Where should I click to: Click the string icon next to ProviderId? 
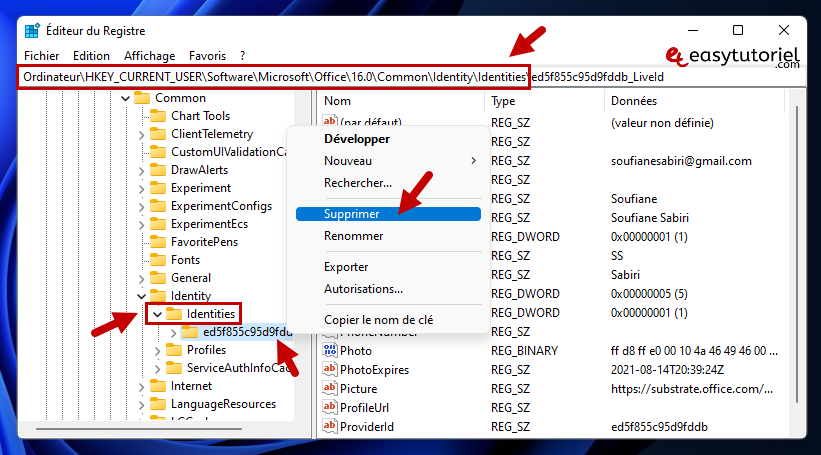click(330, 426)
